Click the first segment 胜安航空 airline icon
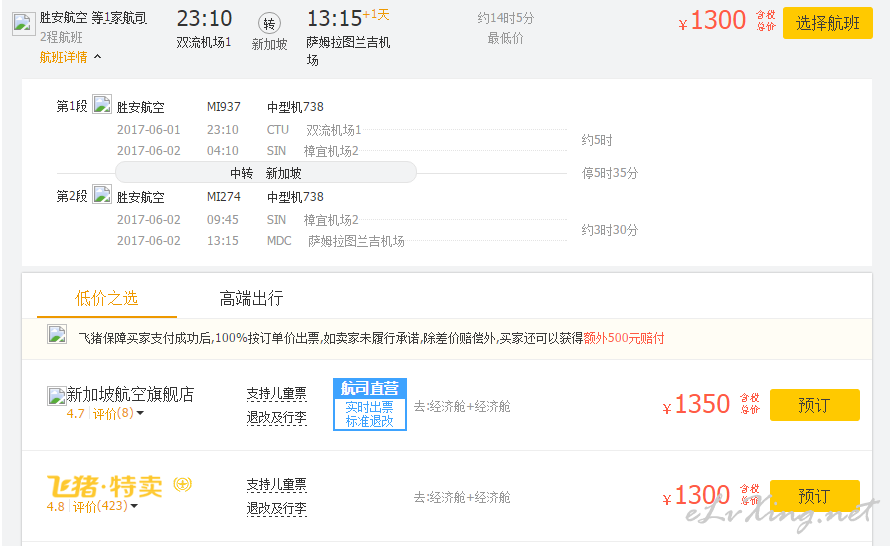 point(102,104)
